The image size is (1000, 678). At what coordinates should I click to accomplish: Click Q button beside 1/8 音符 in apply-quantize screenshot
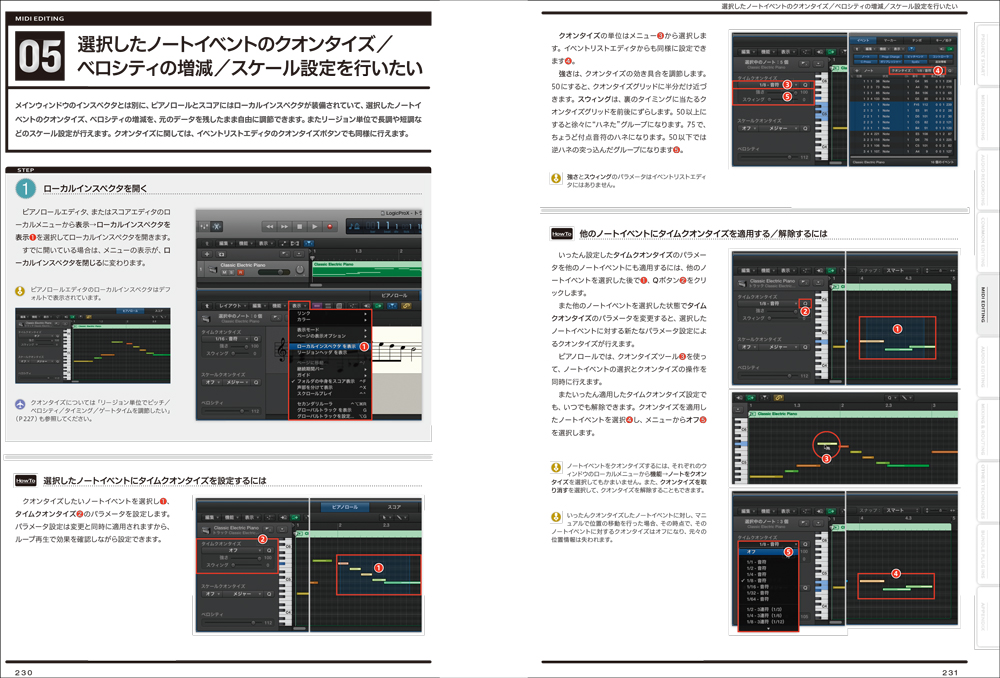point(805,304)
